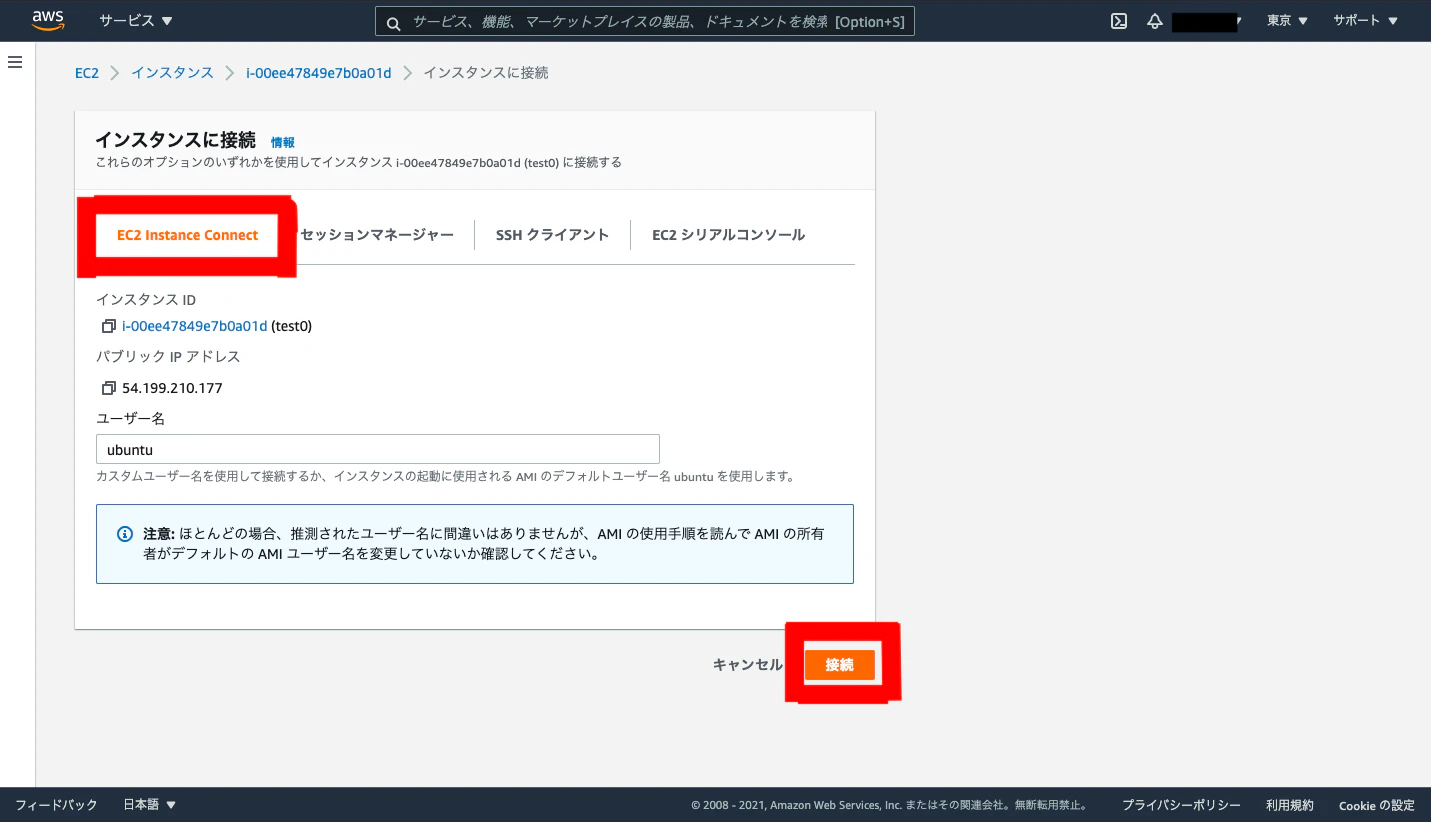Open breadcrumb instance i-00ee47849e7b0a01d
Image resolution: width=1431 pixels, height=822 pixels.
(319, 73)
